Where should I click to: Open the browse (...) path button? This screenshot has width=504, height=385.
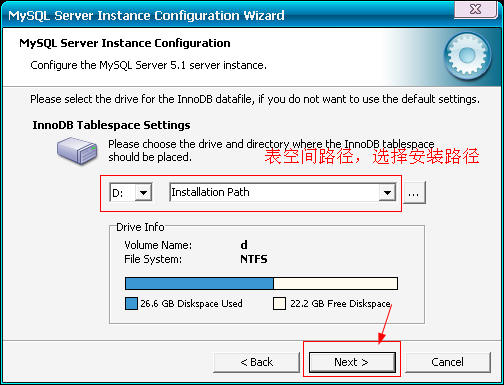[414, 192]
